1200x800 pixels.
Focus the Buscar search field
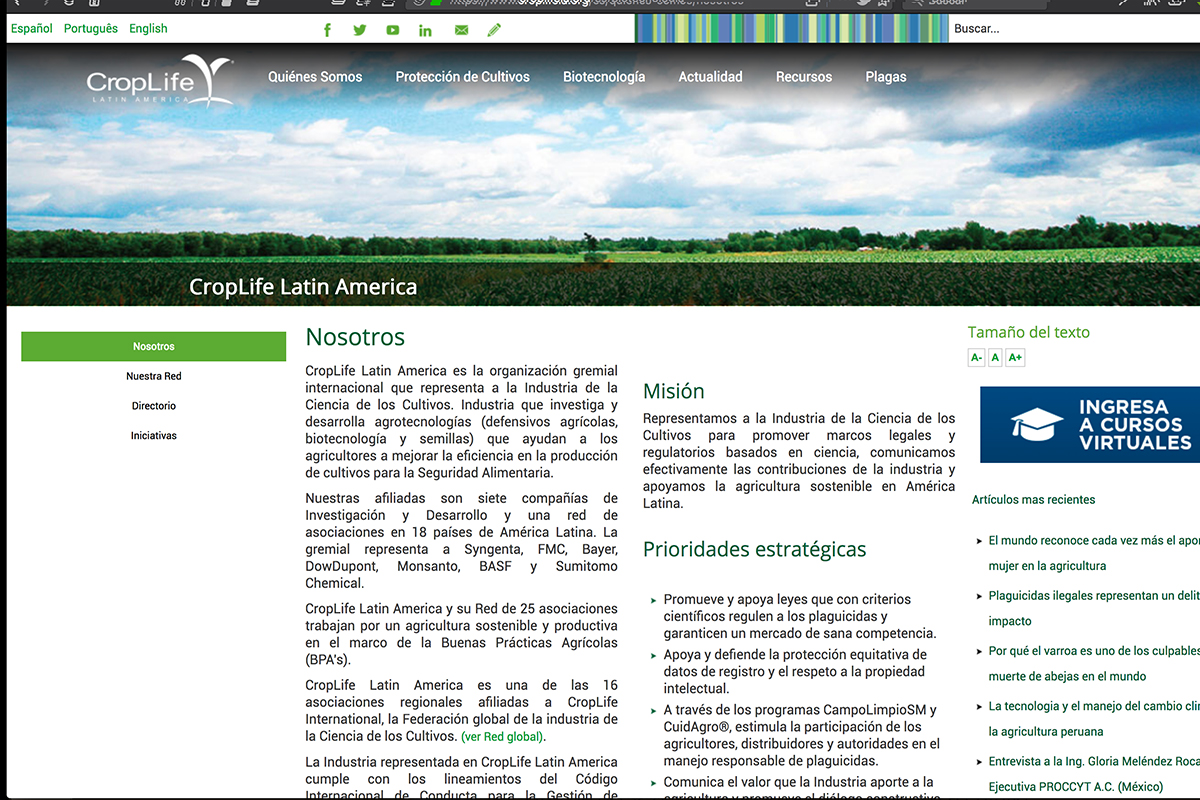pos(1074,29)
